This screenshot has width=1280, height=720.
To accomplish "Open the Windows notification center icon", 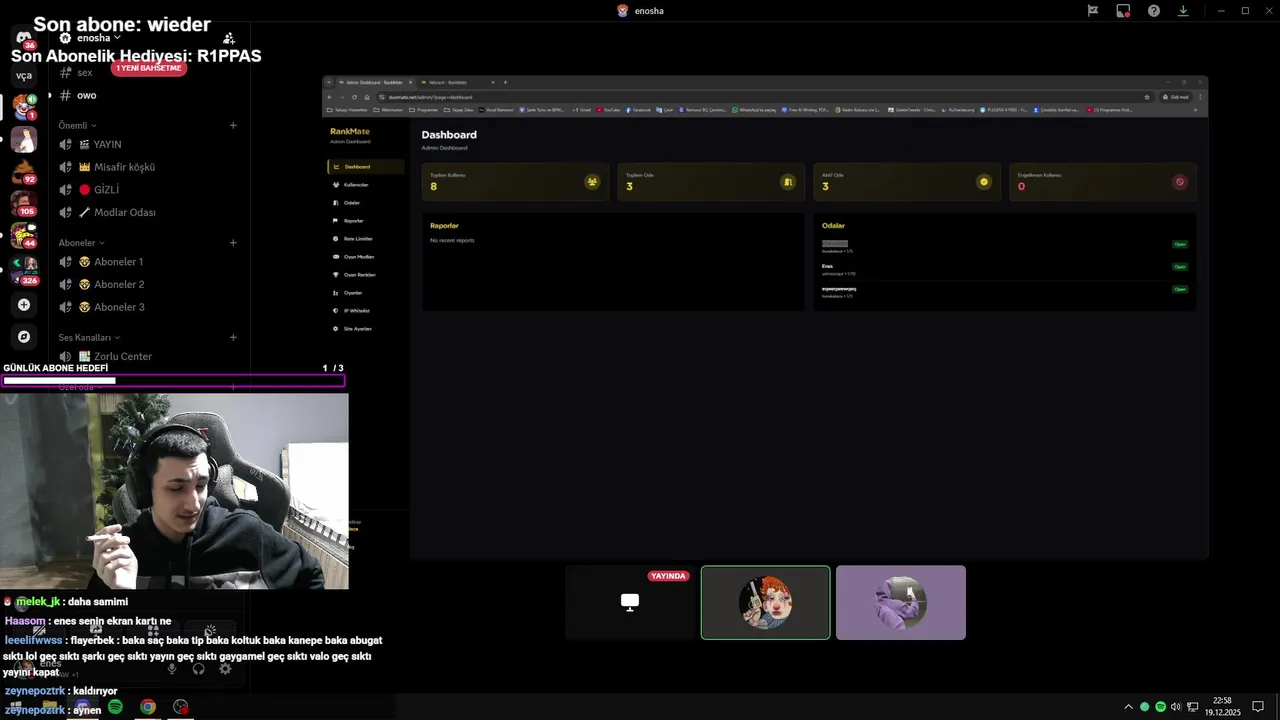I will (x=1258, y=707).
